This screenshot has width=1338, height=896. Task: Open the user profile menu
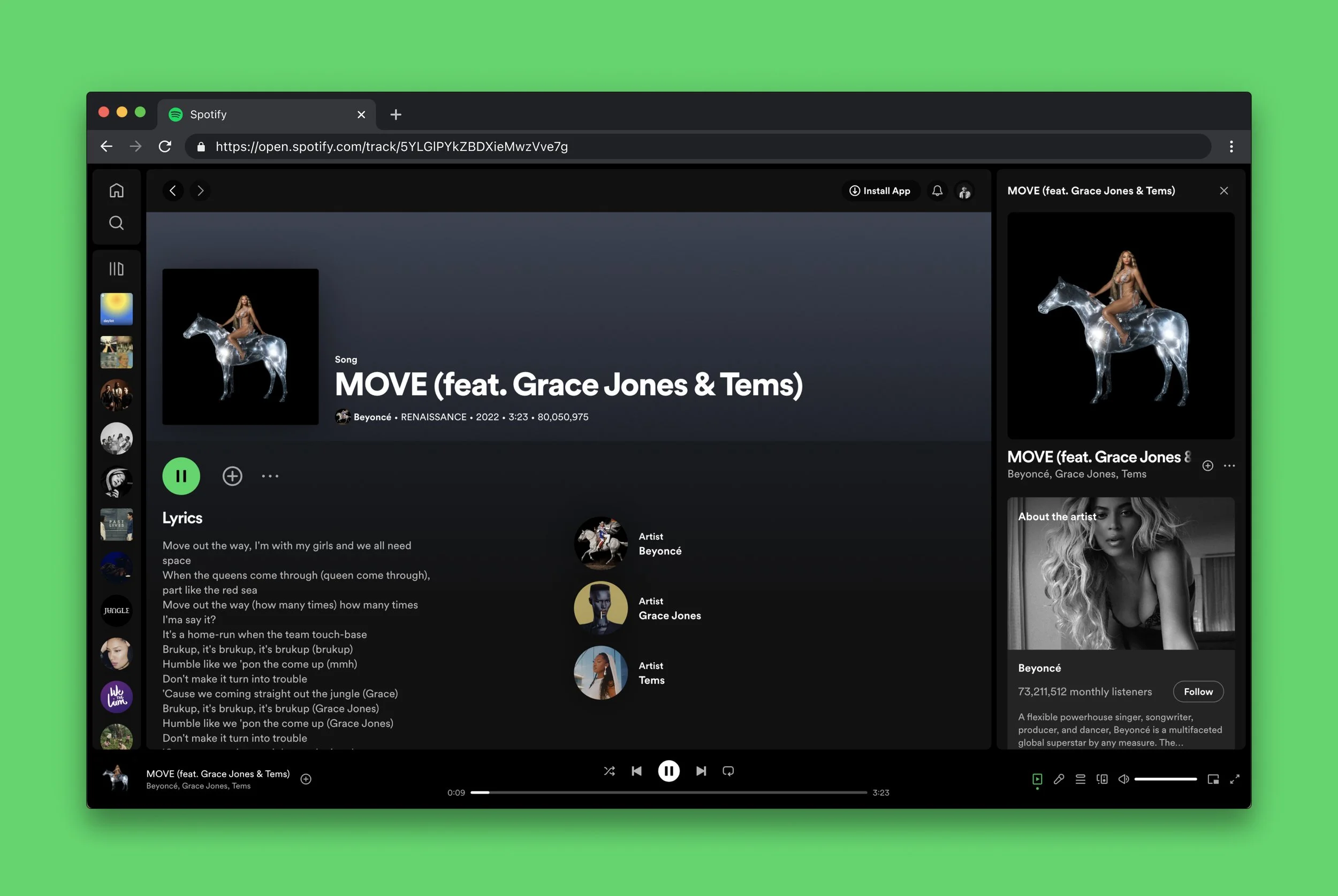(x=965, y=191)
